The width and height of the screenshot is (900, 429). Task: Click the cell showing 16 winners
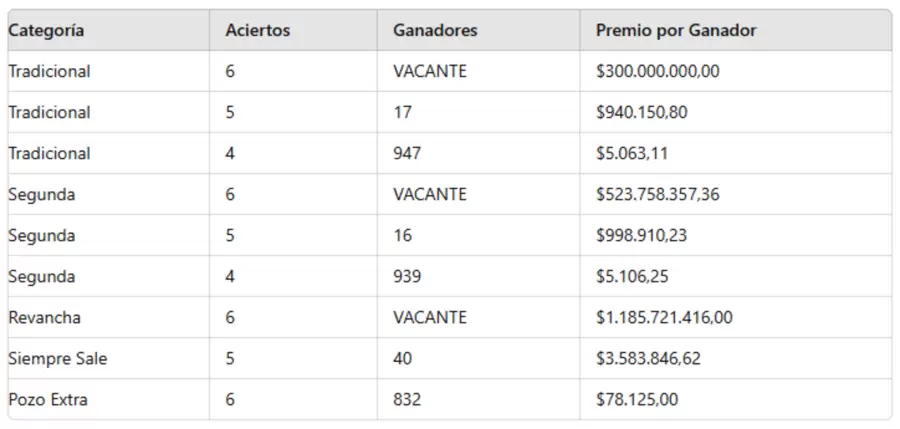(x=403, y=236)
